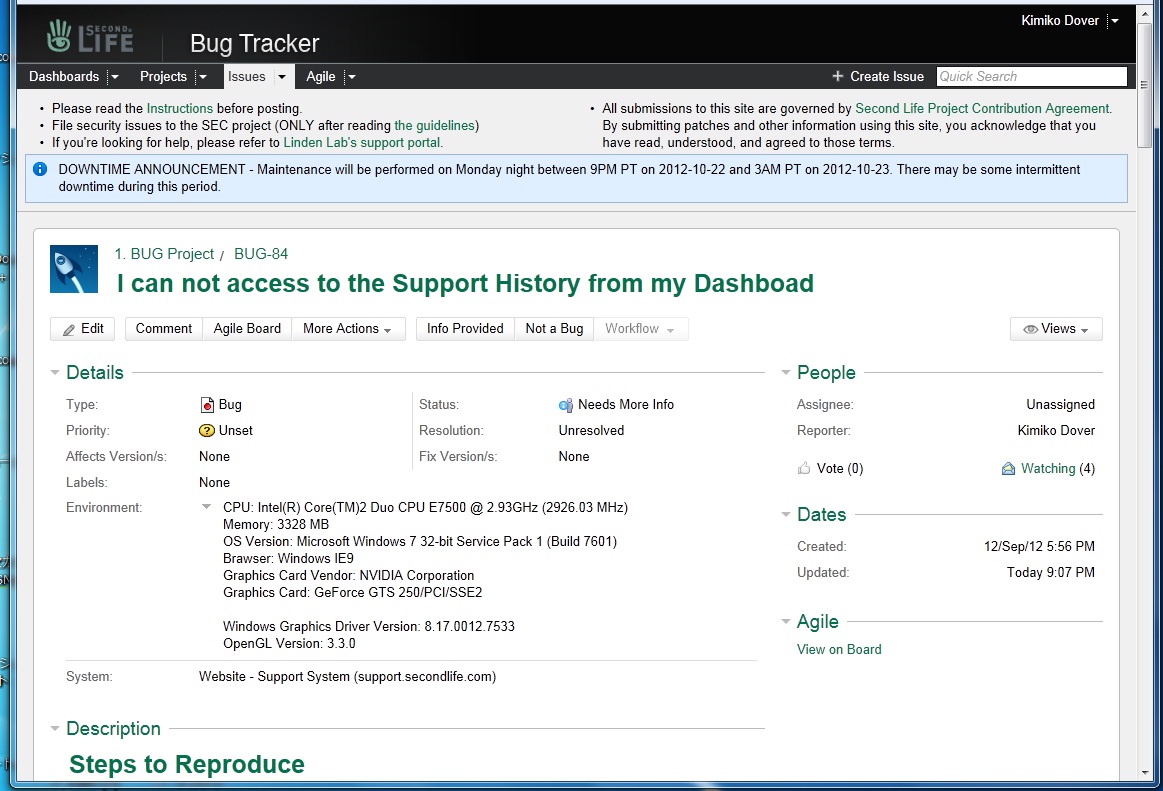
Task: Open the Projects dropdown arrow
Action: tap(202, 76)
